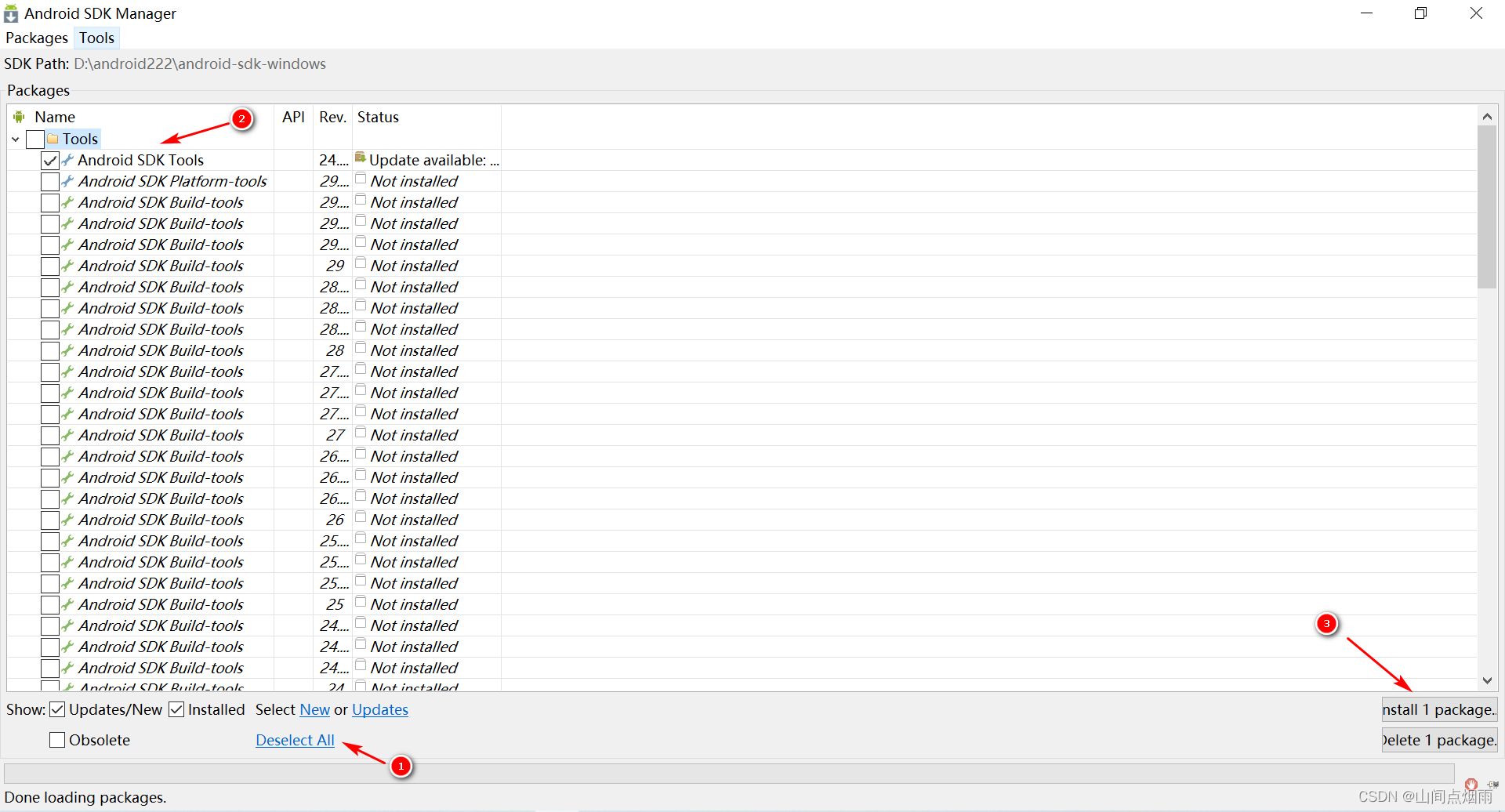Click Not installed icon in Rev. exactly 28 row
Screen dimensions: 1505x812
(361, 348)
